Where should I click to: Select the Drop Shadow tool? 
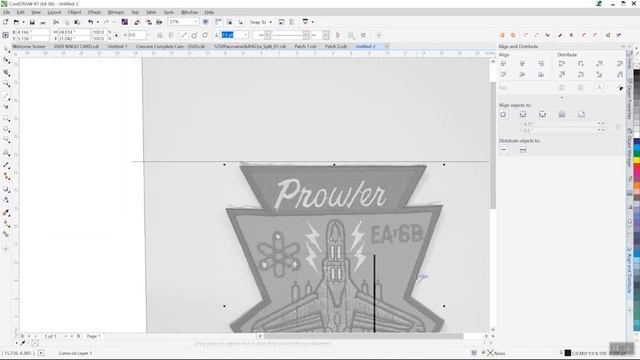(x=6, y=190)
